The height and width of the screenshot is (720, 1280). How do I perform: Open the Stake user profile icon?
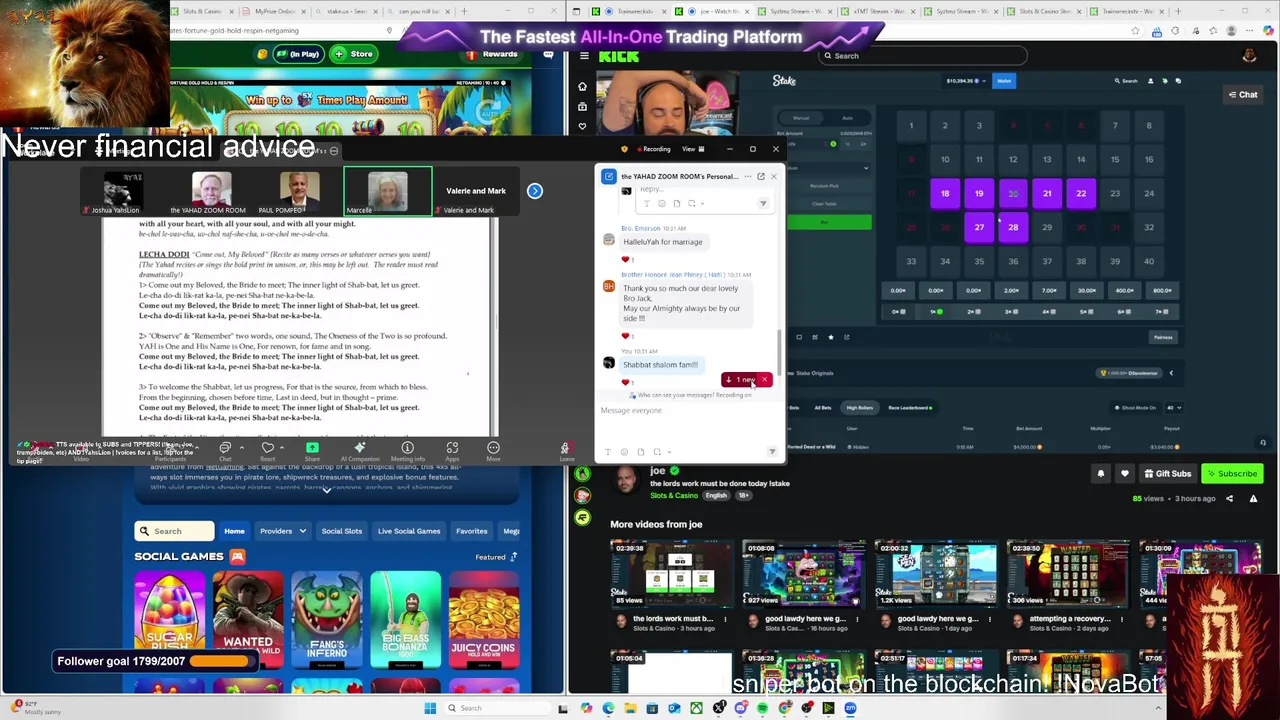click(1150, 81)
